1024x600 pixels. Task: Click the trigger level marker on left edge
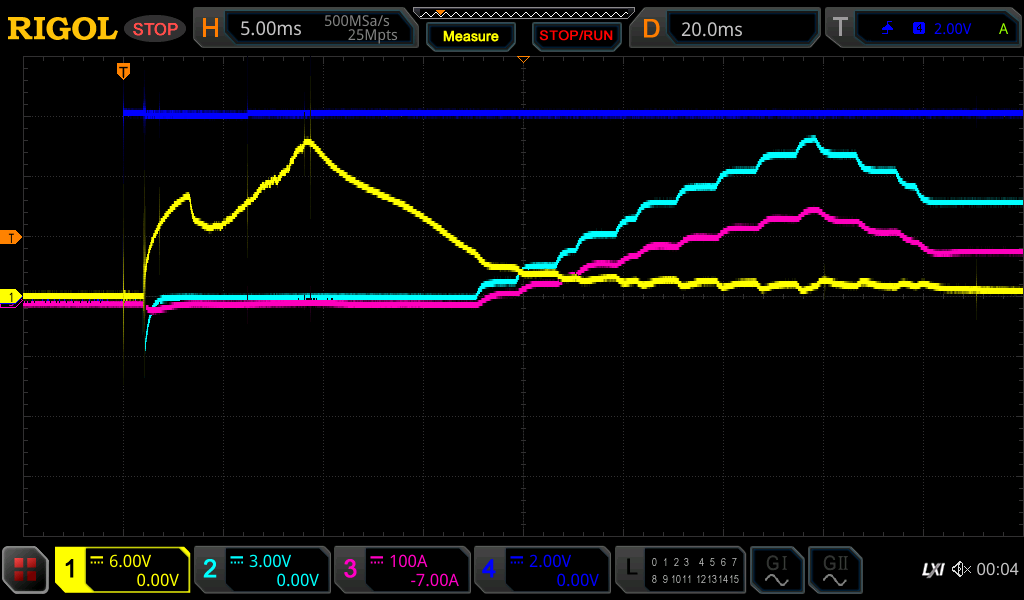pyautogui.click(x=11, y=237)
